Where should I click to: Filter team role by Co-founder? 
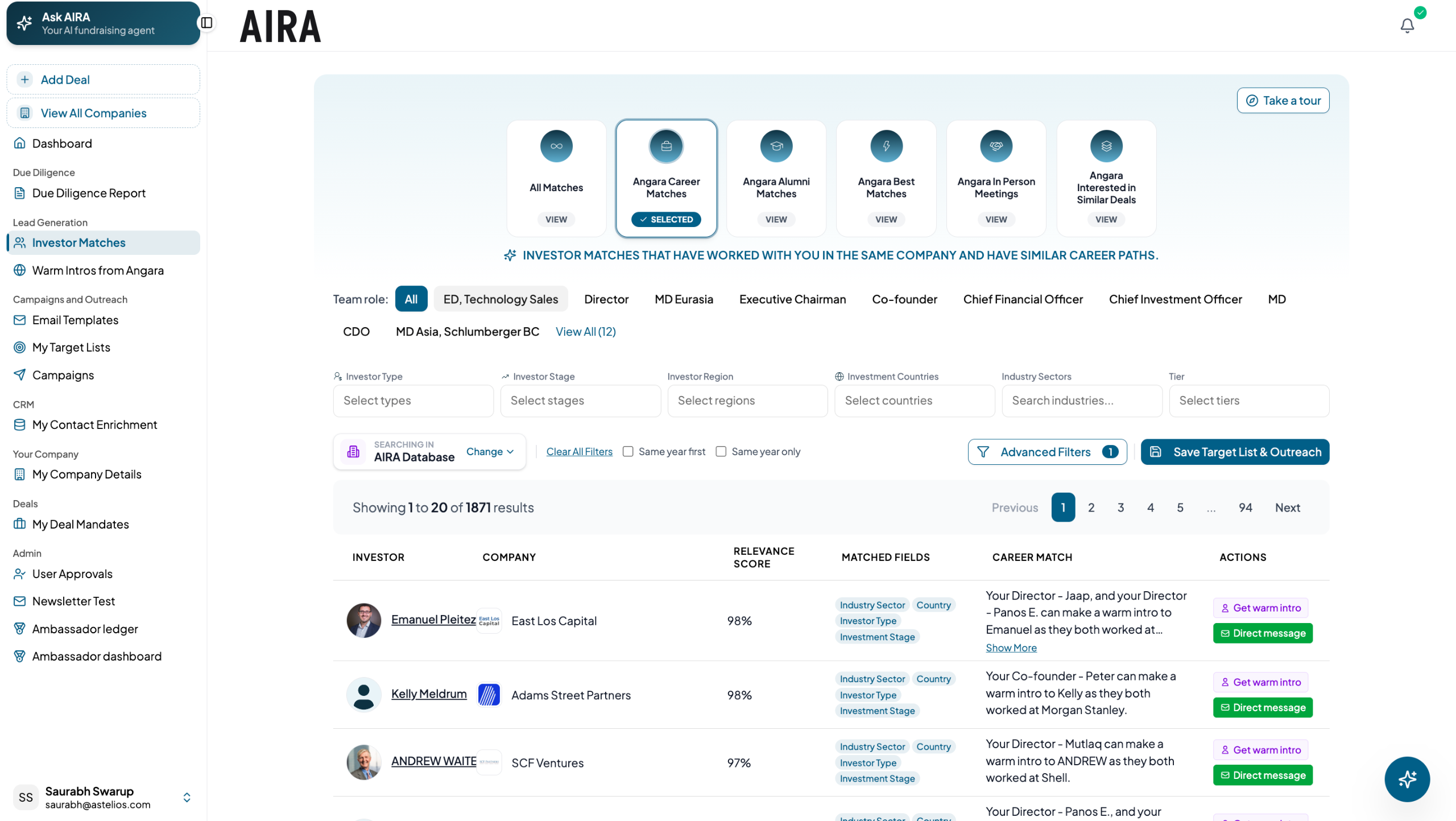(x=904, y=299)
